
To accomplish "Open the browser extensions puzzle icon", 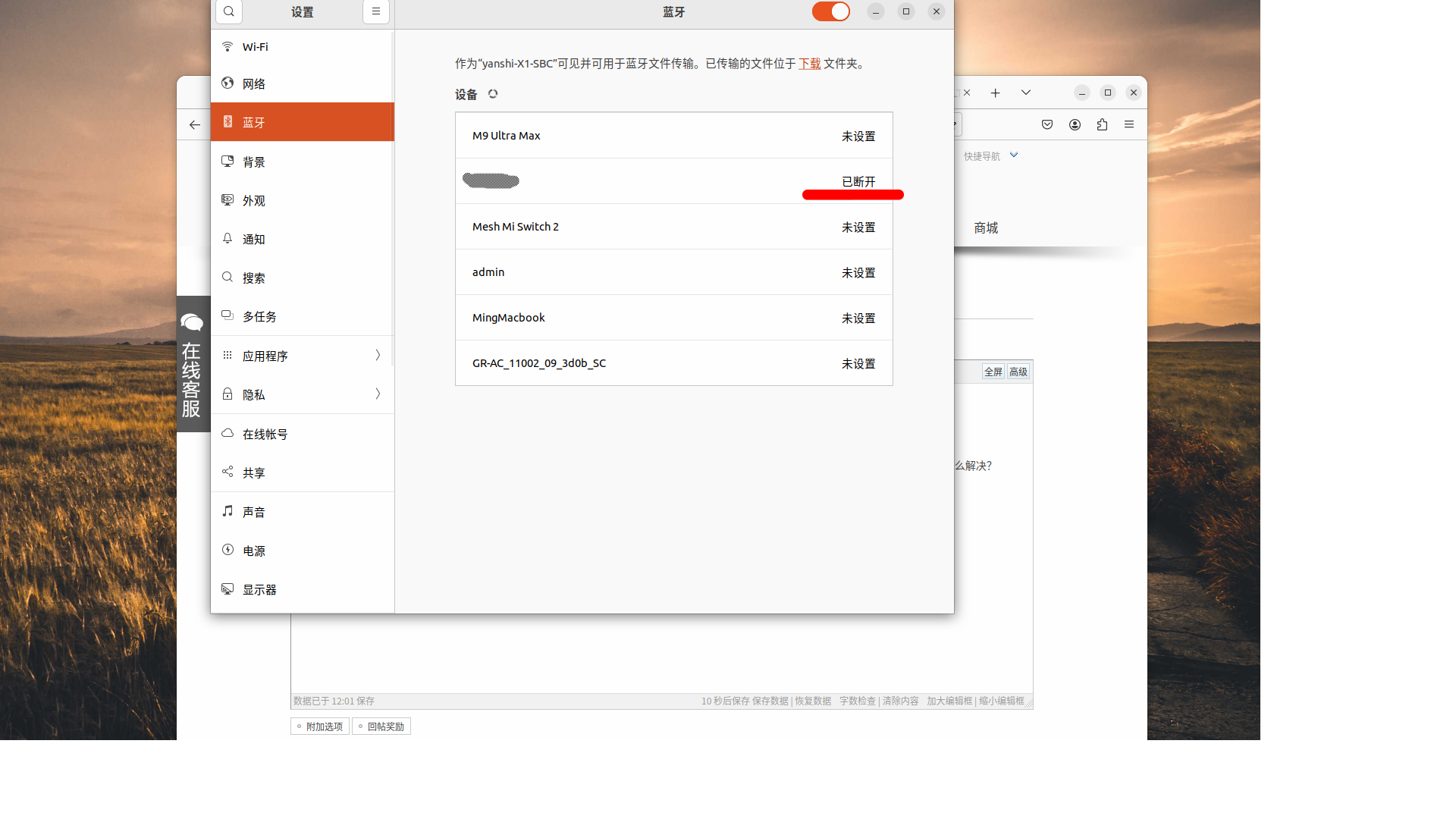I will pos(1102,125).
